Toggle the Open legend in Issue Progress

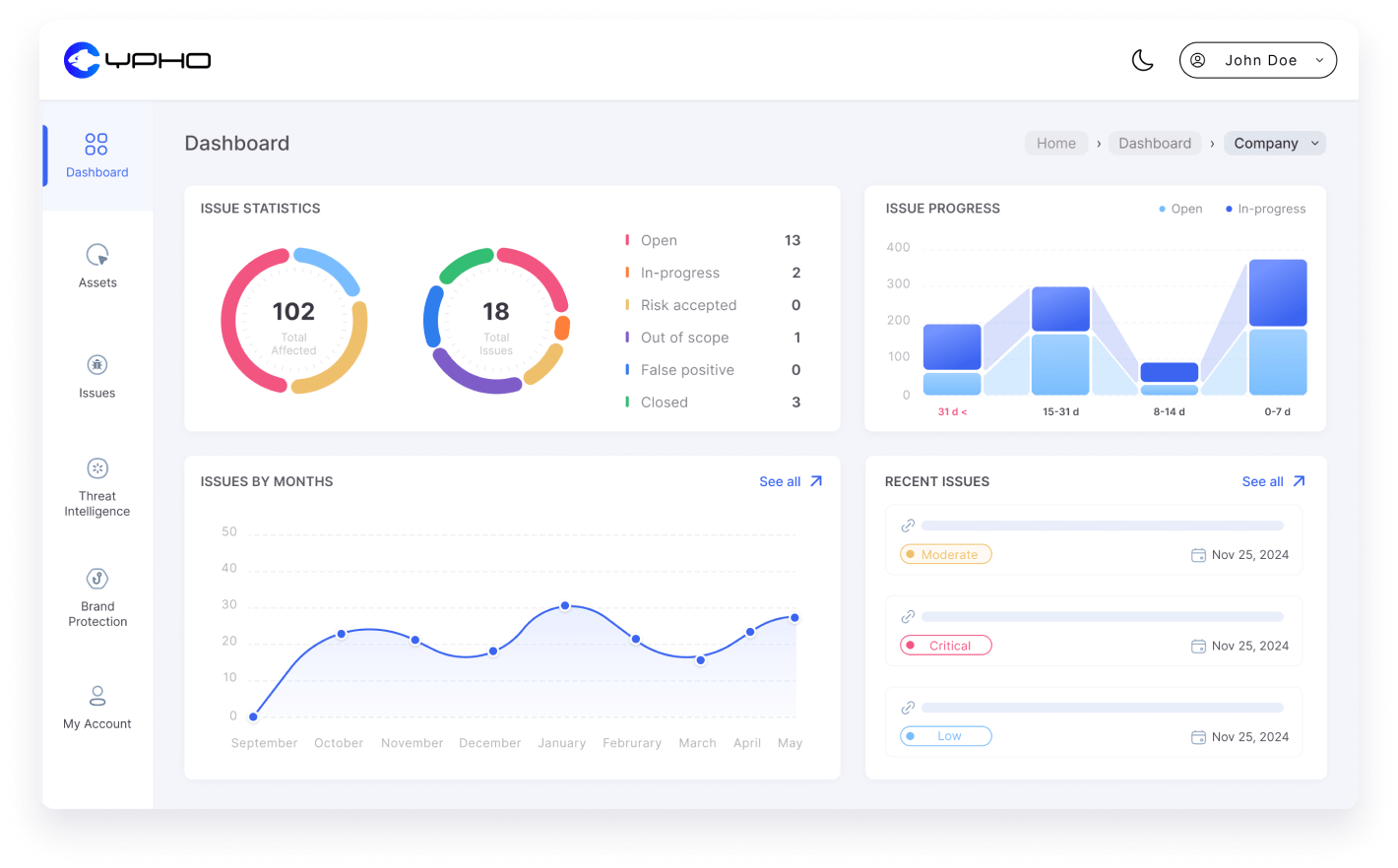1180,209
